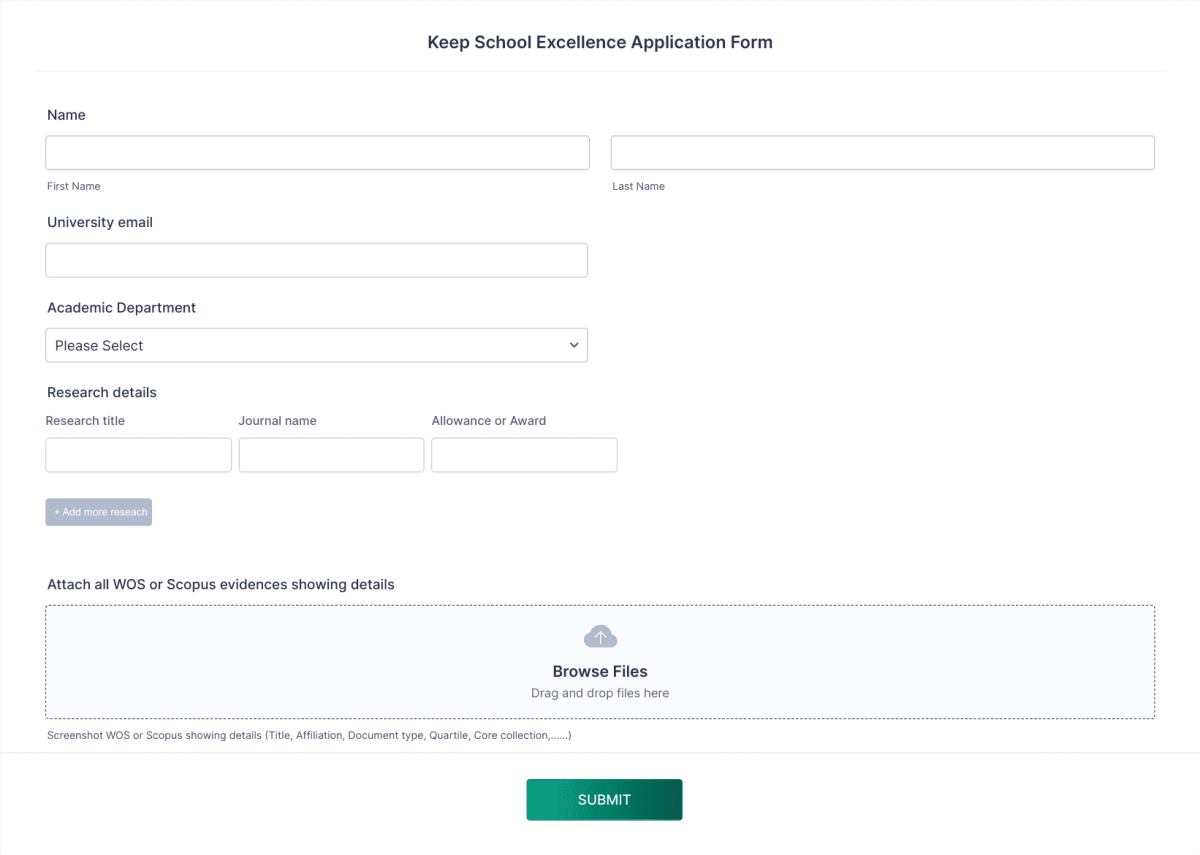
Task: Click the Browse Files upload area
Action: click(x=600, y=671)
